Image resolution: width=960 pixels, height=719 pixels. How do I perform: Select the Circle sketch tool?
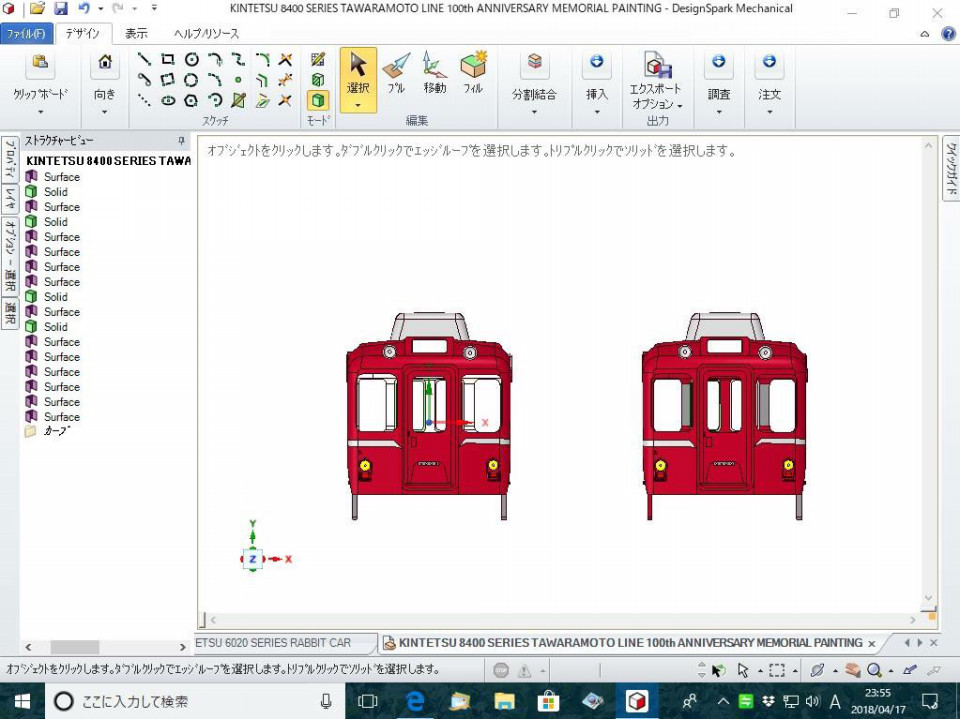192,59
